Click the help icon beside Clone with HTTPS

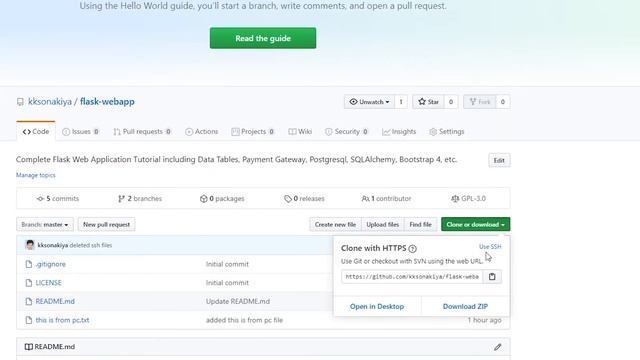412,249
